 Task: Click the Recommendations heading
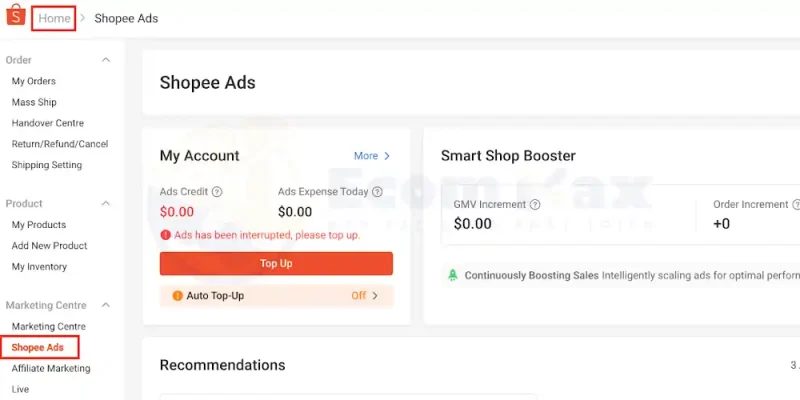(222, 365)
